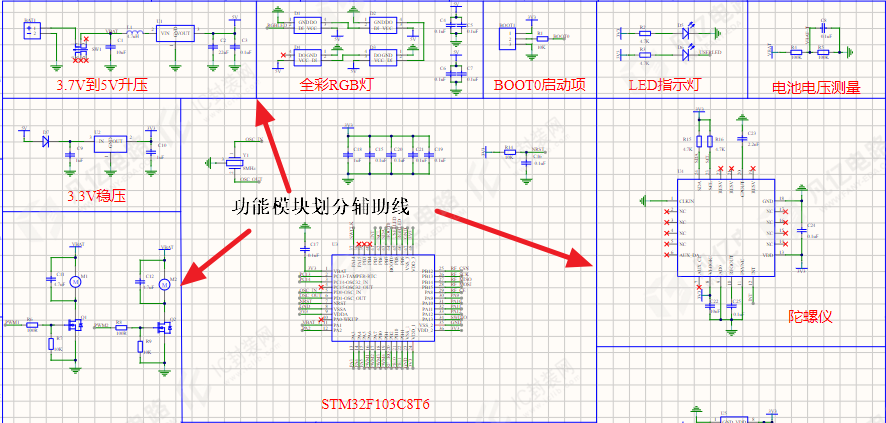Viewport: 886px width, 423px height.
Task: Select resistor R4 in battery measurement divider
Action: pyautogui.click(x=796, y=52)
